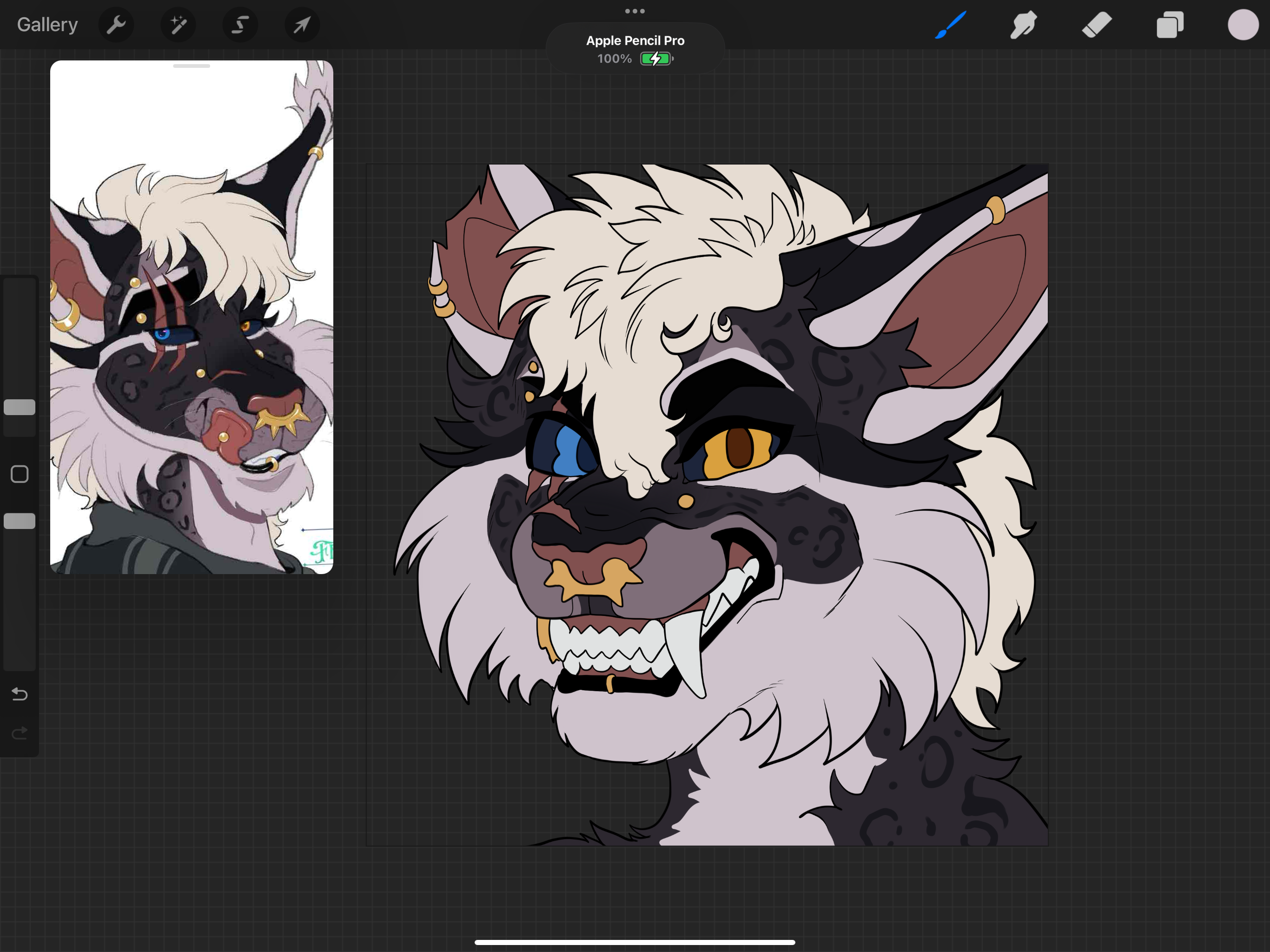Open the Adjustments magic wand menu
This screenshot has width=1270, height=952.
tap(178, 25)
